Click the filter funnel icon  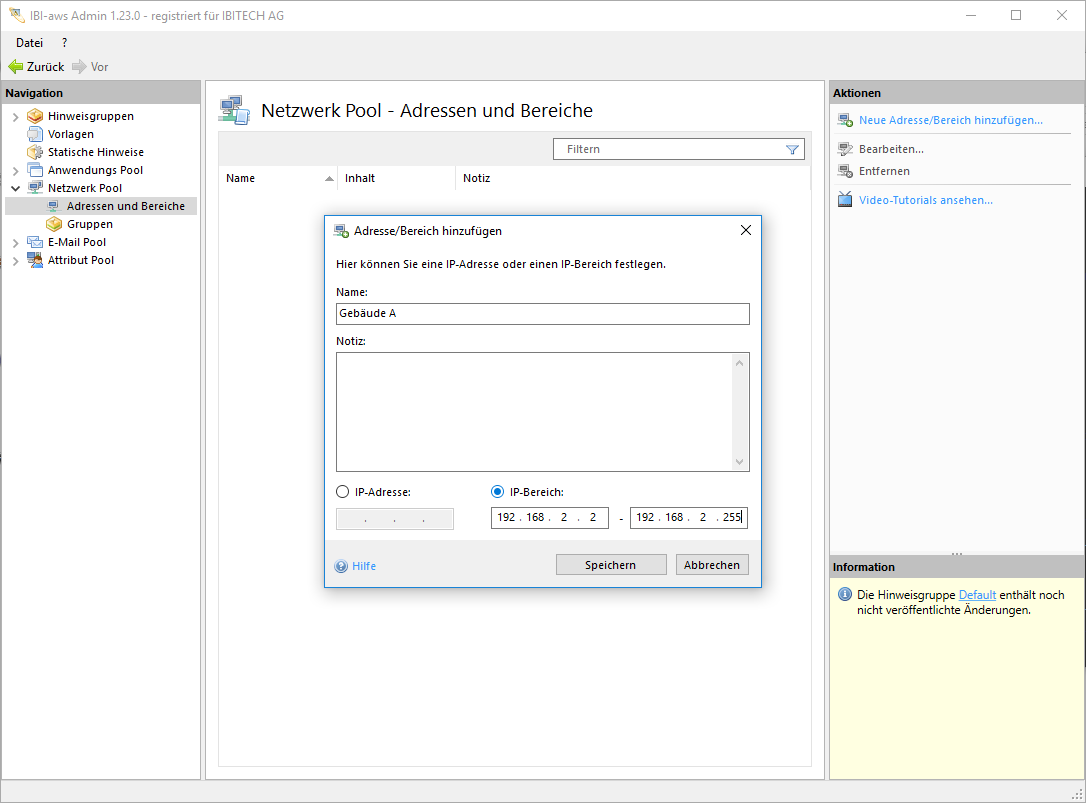point(792,150)
